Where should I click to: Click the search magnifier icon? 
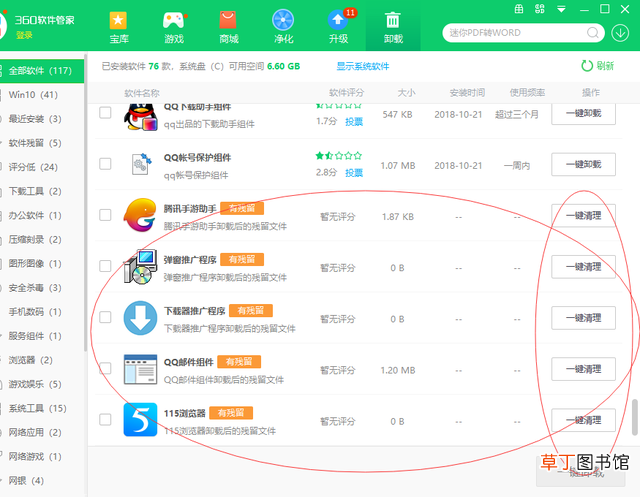pyautogui.click(x=593, y=33)
